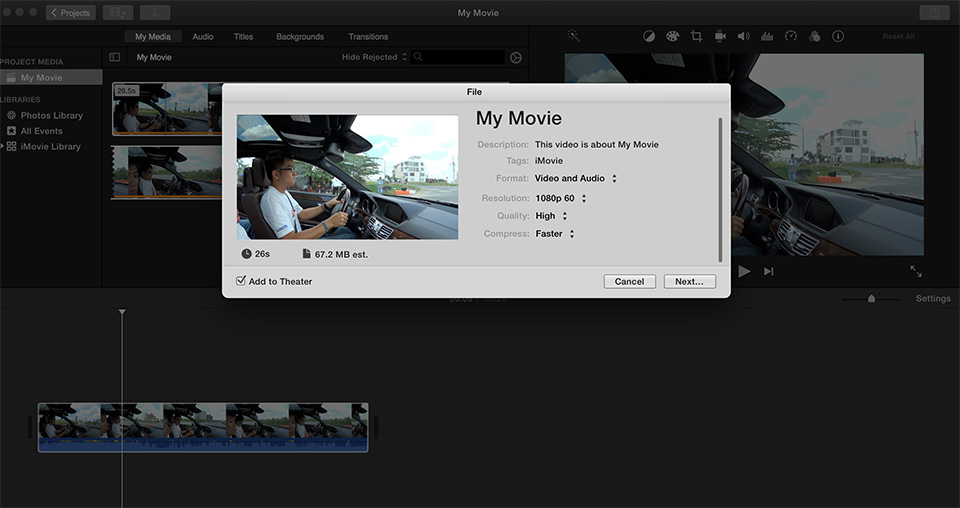Open the Resolution dropdown 1080p 60
Screen dimensions: 960x508
[x=561, y=198]
